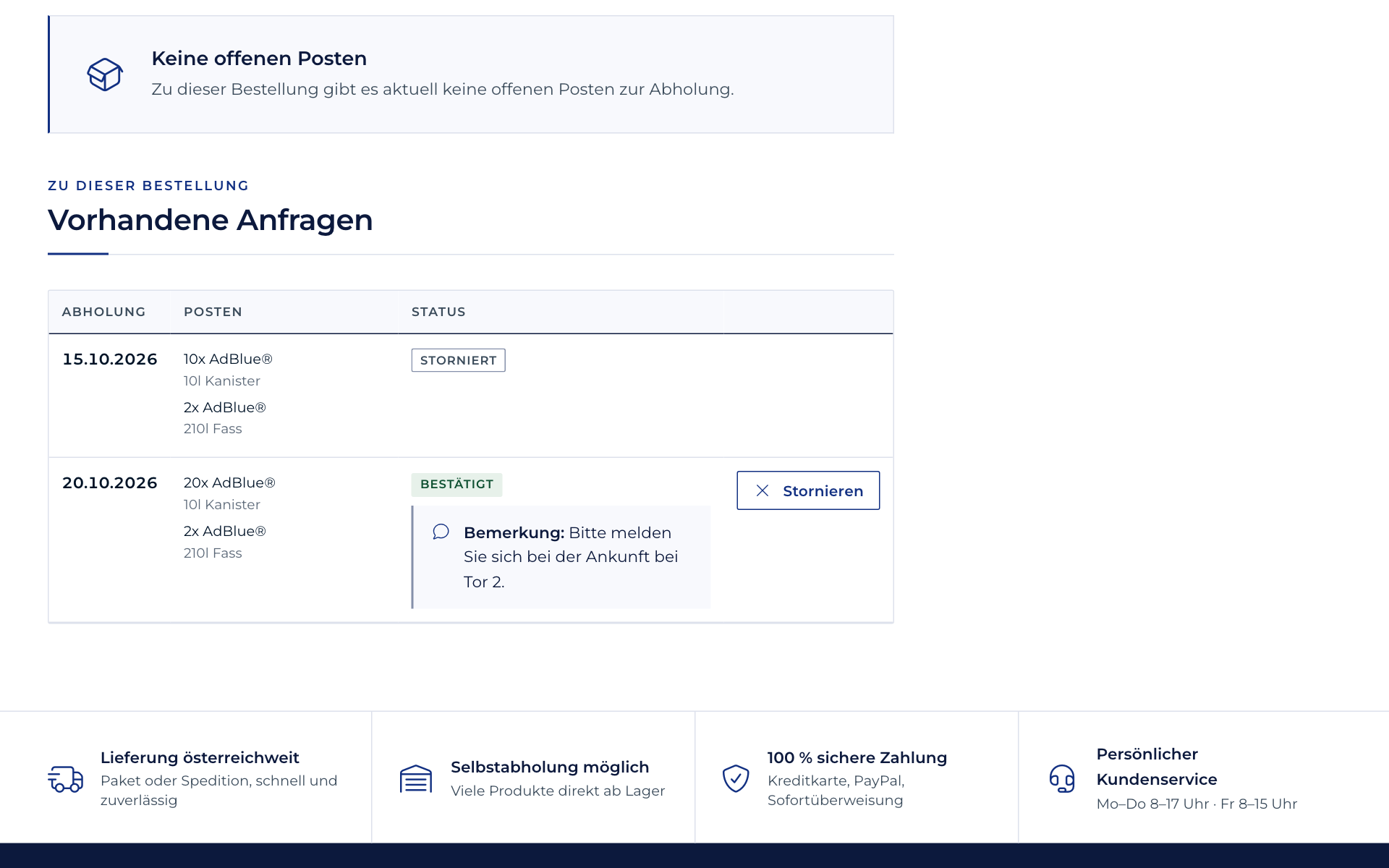Click the headset icon beside Persönlicher Kundenservice
This screenshot has width=1389, height=868.
(1062, 778)
